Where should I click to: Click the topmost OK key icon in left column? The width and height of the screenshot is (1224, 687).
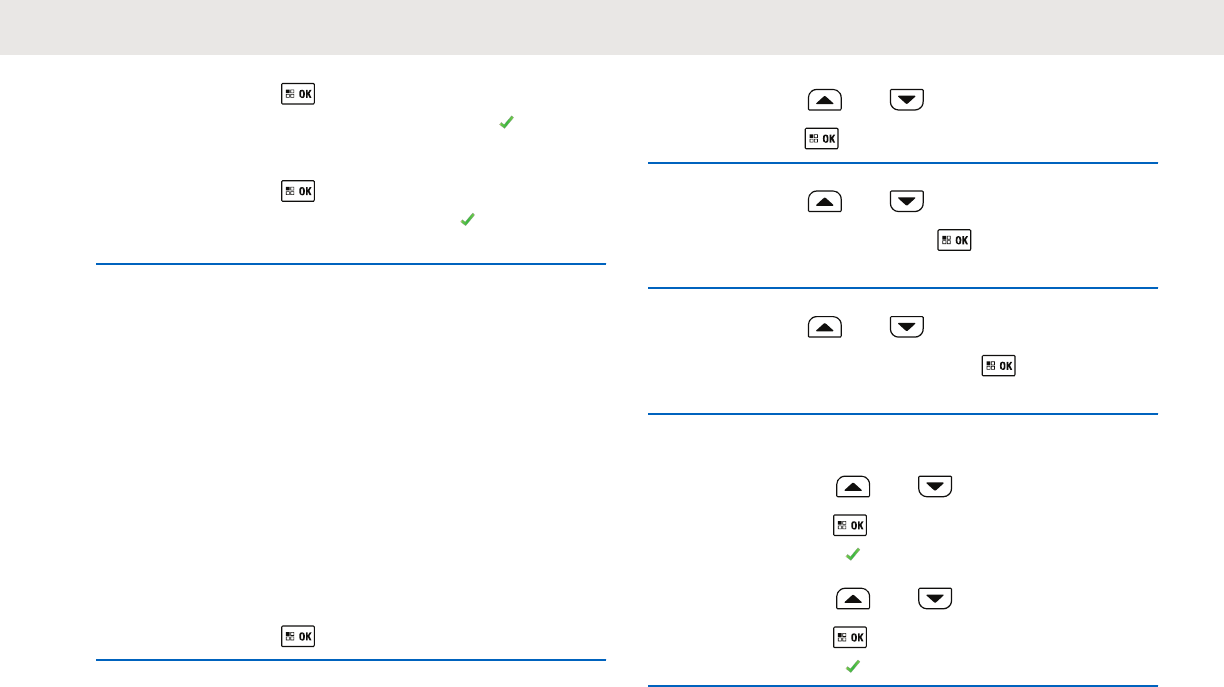298,95
